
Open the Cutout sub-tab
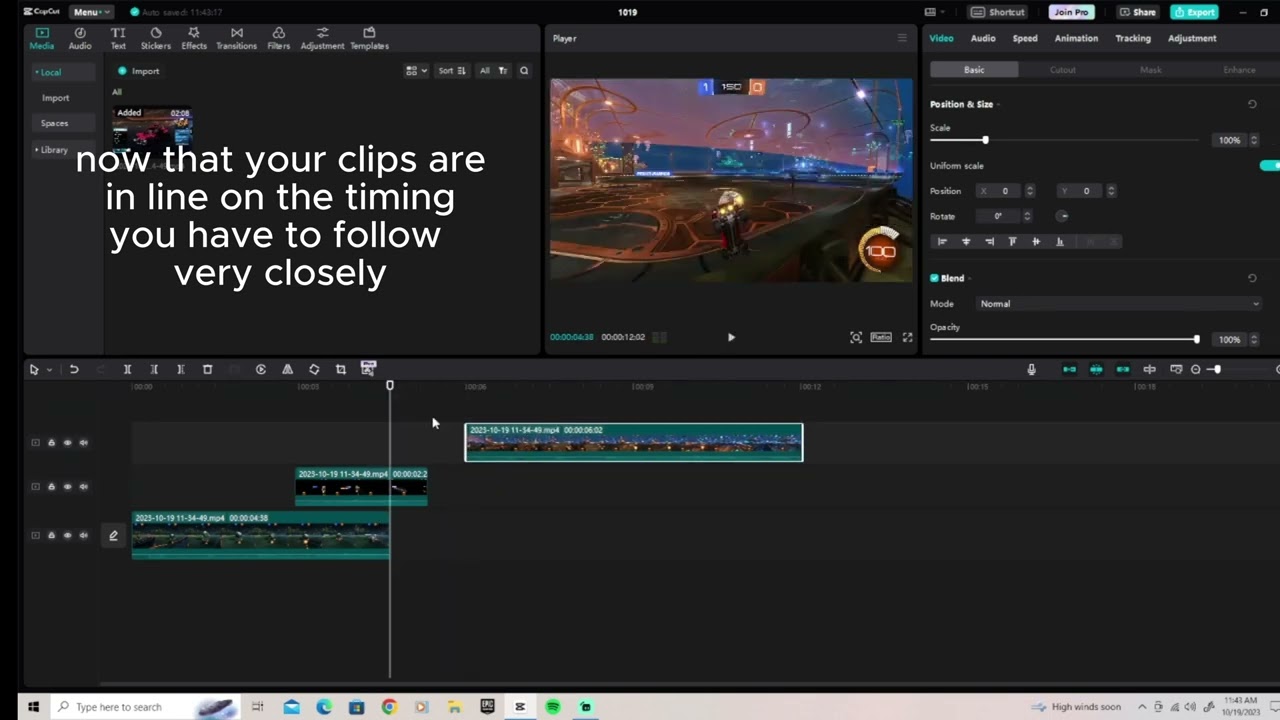pos(1062,70)
